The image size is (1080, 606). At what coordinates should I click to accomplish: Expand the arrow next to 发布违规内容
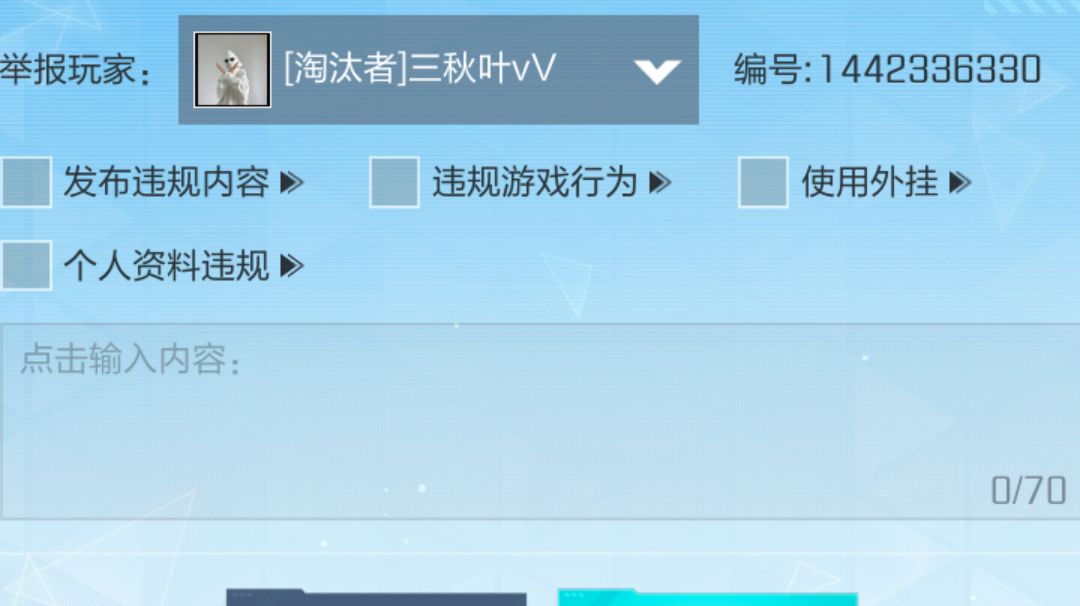pos(292,183)
